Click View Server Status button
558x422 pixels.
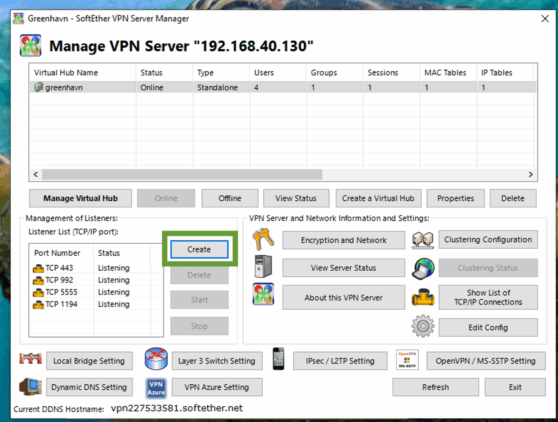click(x=344, y=268)
